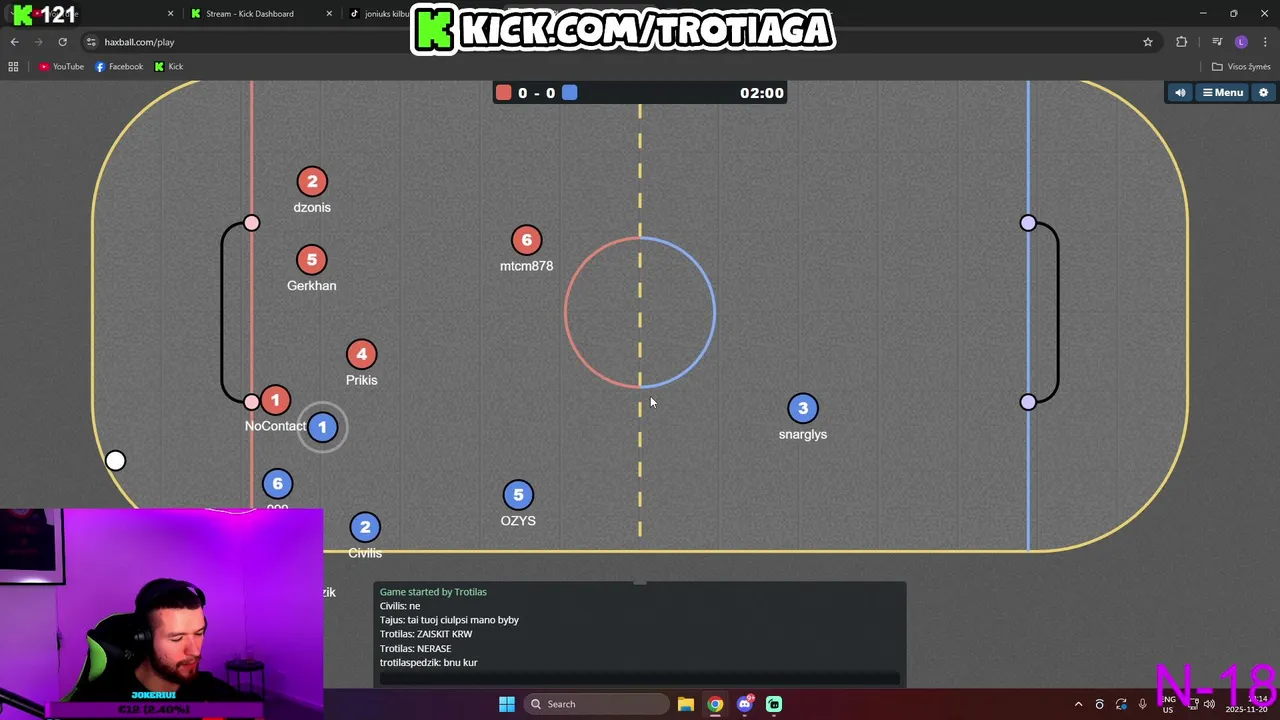Viewport: 1280px width, 720px height.
Task: Click red player 4 Prikis
Action: click(361, 354)
